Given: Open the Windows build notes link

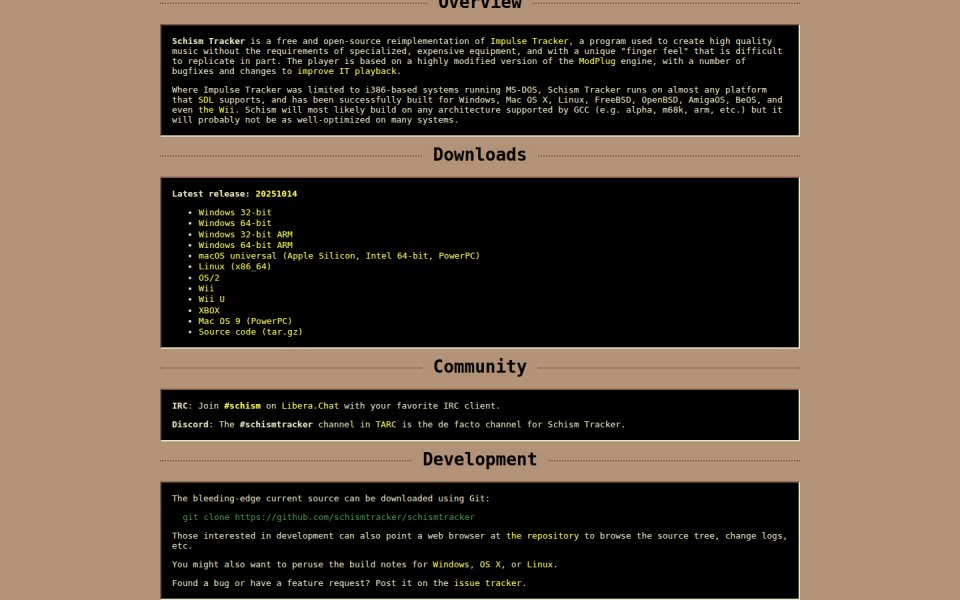Looking at the screenshot, I should click(x=451, y=564).
